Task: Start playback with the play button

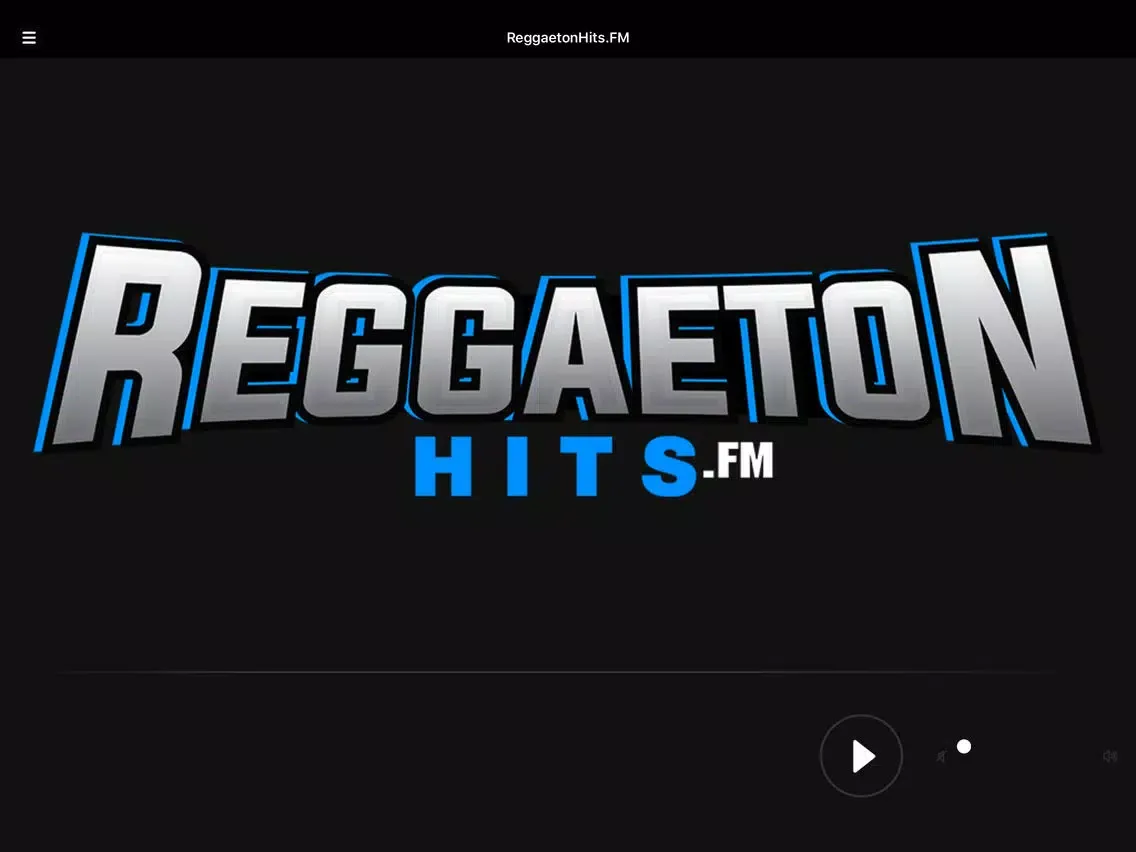Action: [x=861, y=756]
